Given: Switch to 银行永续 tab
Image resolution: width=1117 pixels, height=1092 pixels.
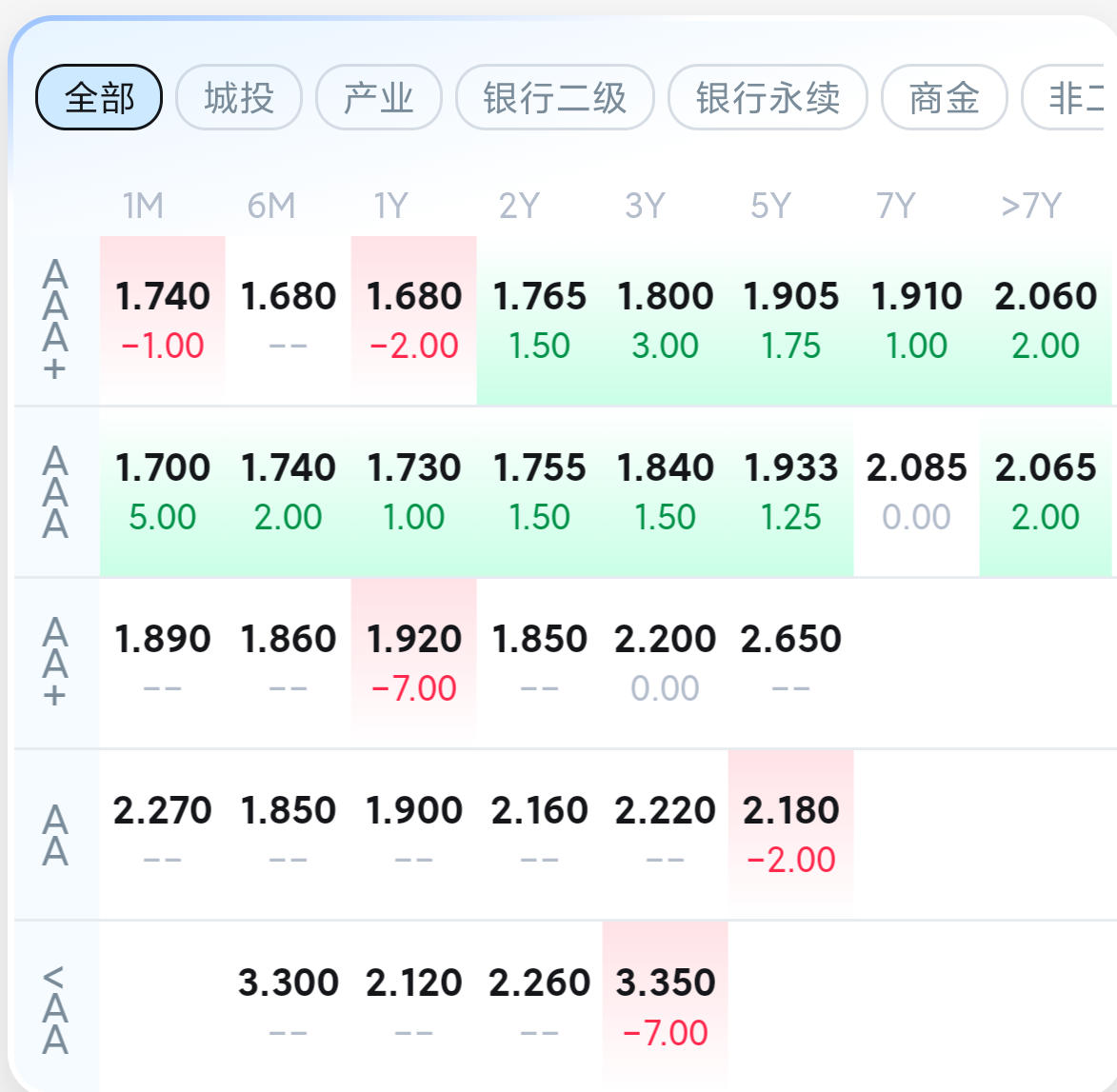Looking at the screenshot, I should click(x=768, y=97).
